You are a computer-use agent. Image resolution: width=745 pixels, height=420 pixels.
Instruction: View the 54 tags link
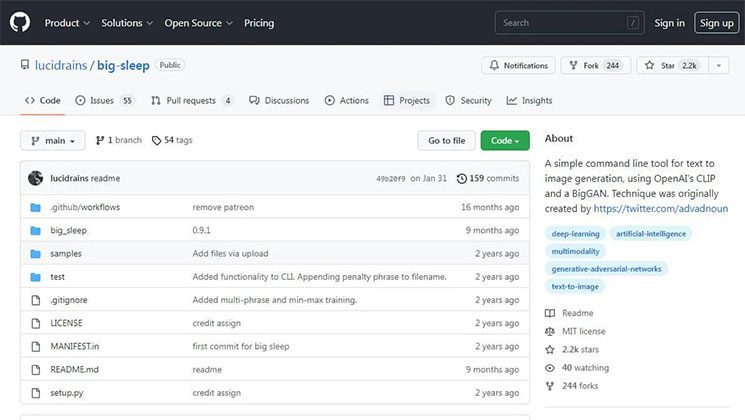click(x=172, y=140)
